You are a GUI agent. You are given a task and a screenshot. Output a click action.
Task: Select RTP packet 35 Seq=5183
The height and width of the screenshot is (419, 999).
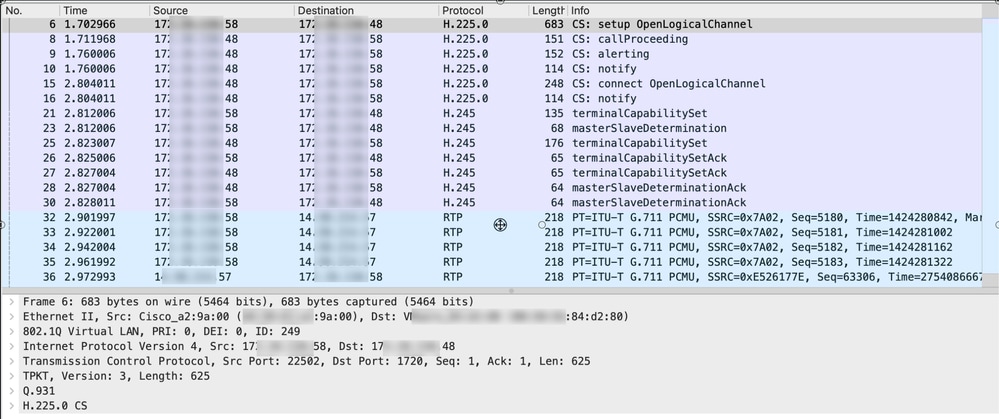(x=491, y=262)
